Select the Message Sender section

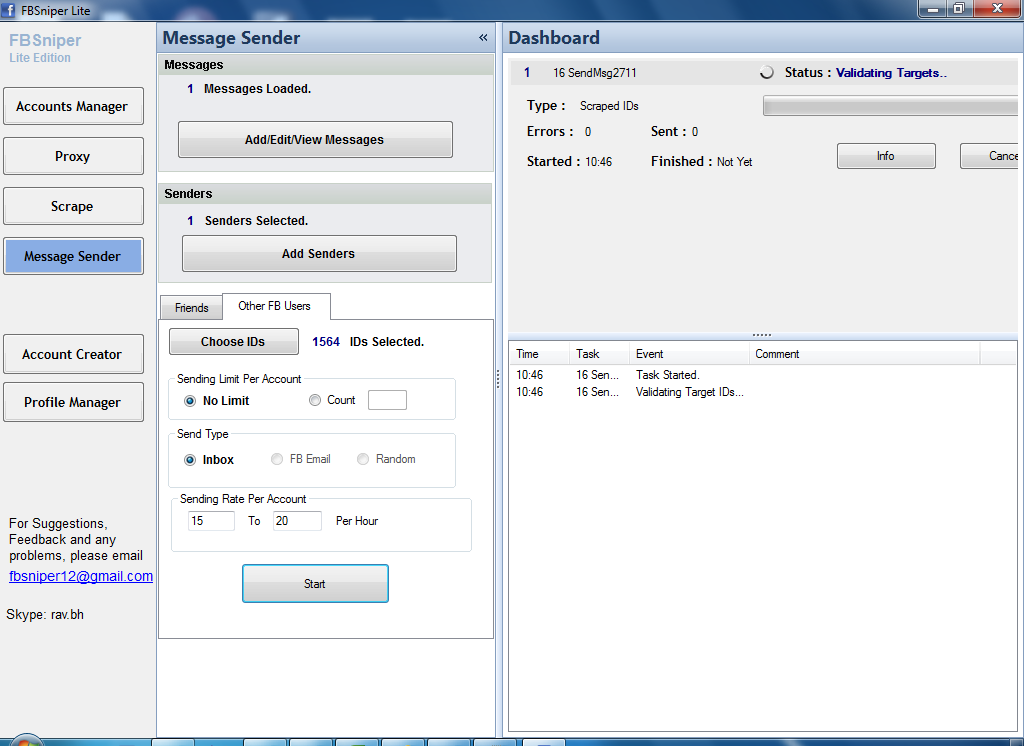click(73, 256)
